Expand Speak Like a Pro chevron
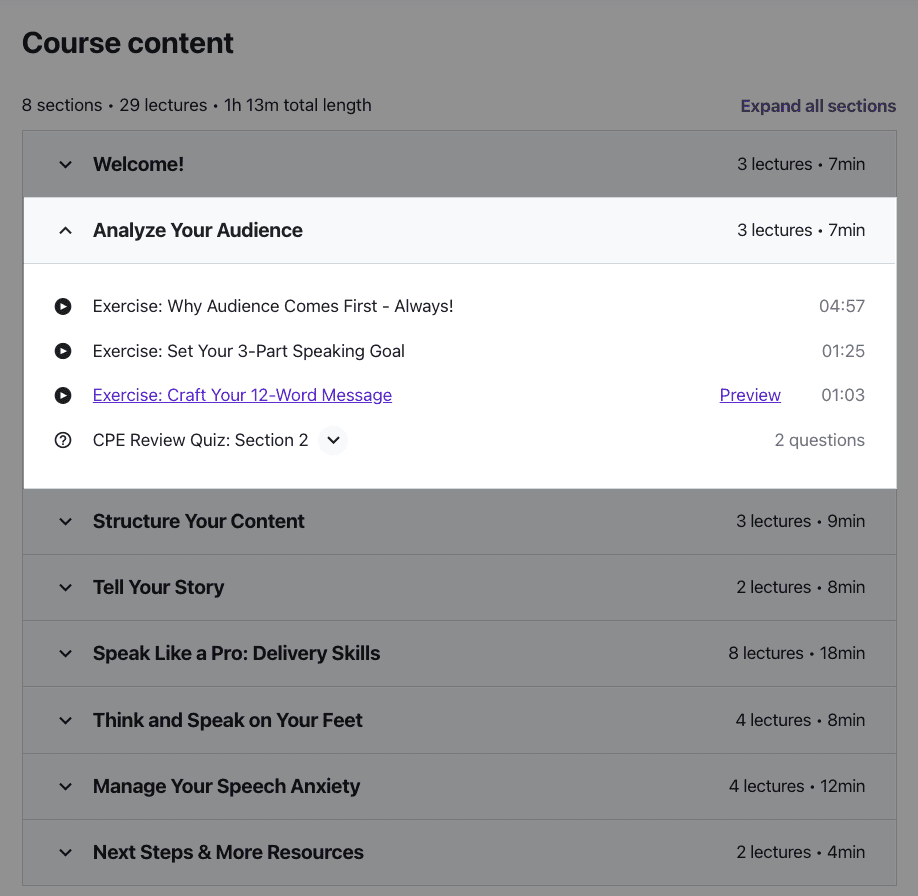 point(66,654)
